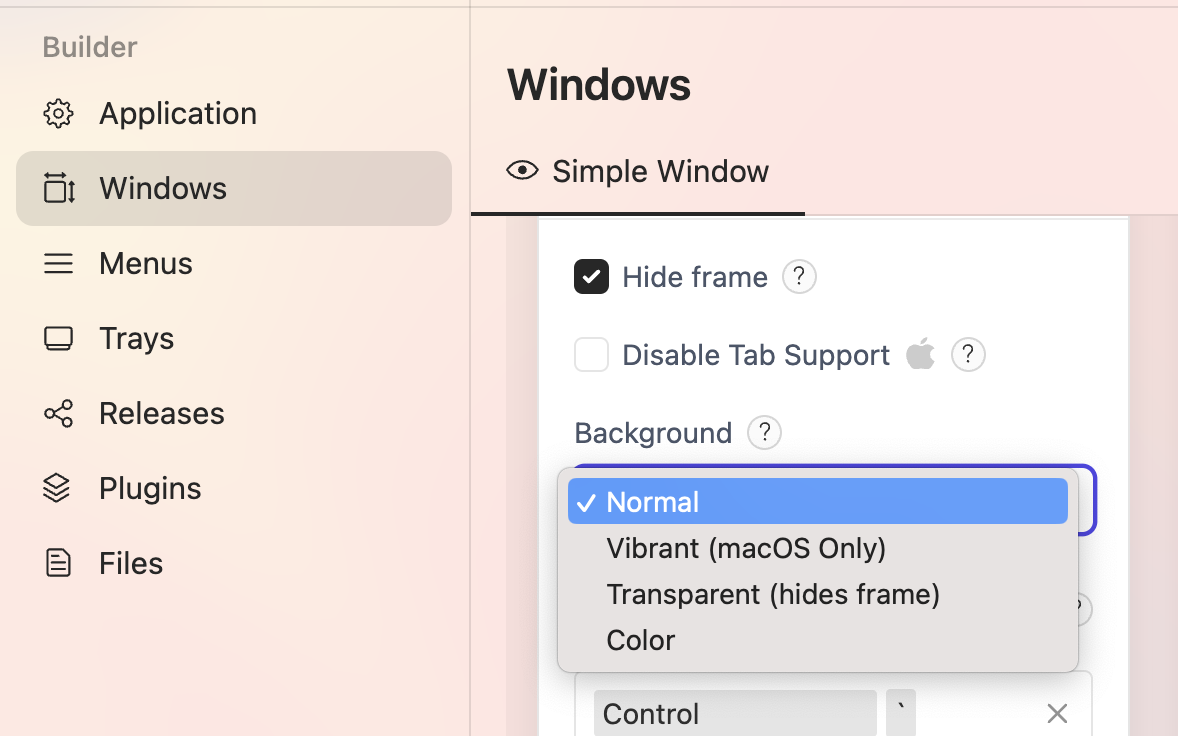Enable Disable Tab Support
Screen dimensions: 1178x736
point(591,354)
